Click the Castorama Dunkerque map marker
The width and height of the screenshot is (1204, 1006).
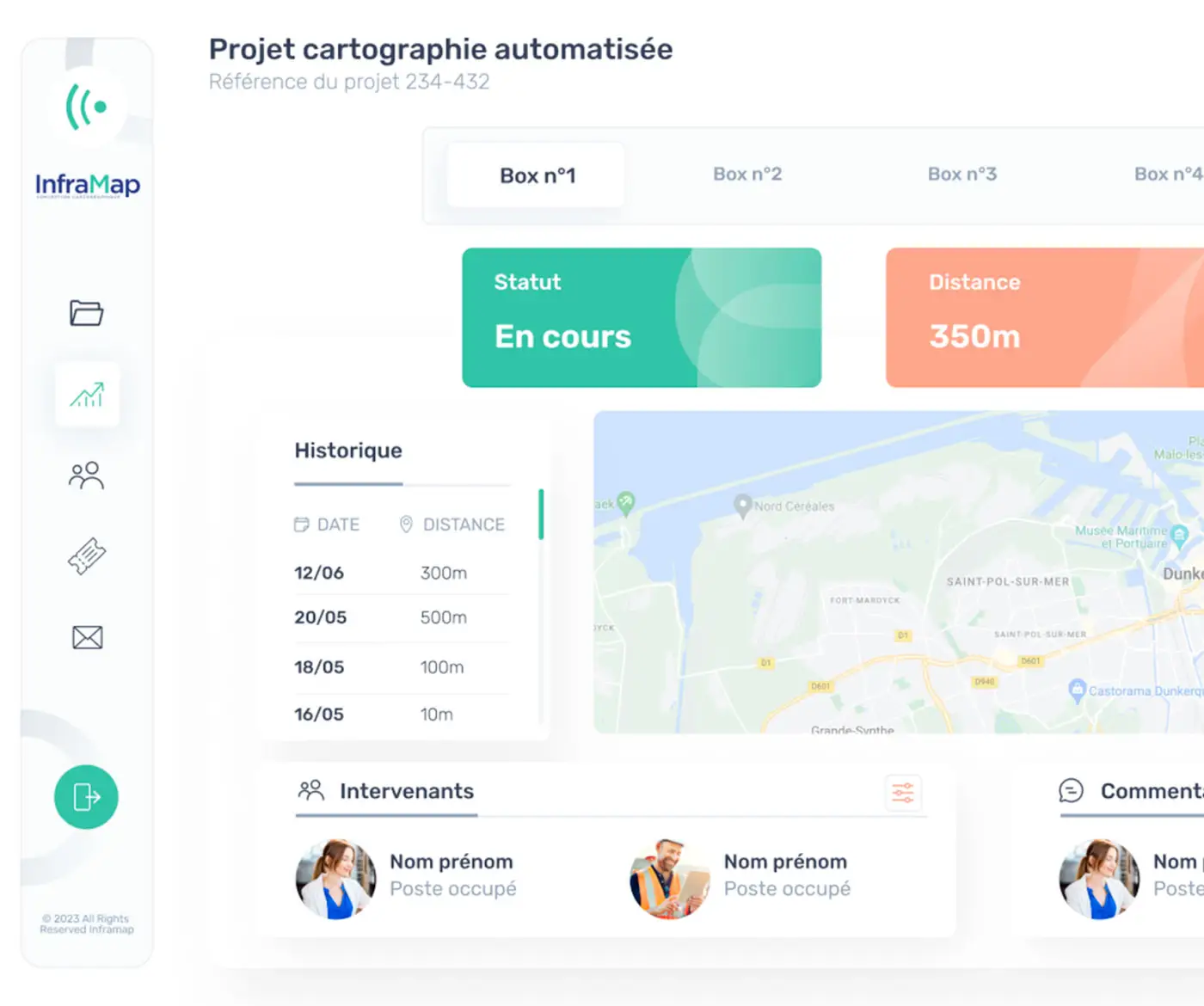(1077, 690)
